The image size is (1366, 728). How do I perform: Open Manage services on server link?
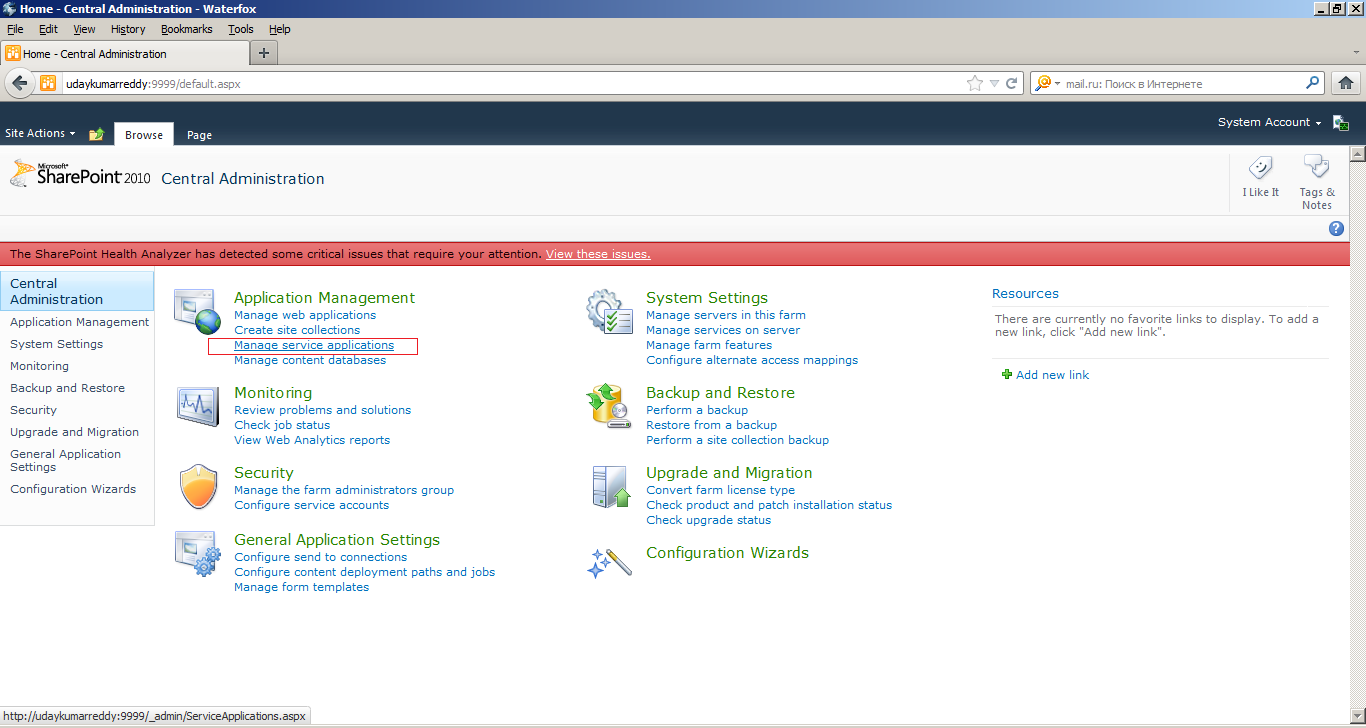[723, 330]
